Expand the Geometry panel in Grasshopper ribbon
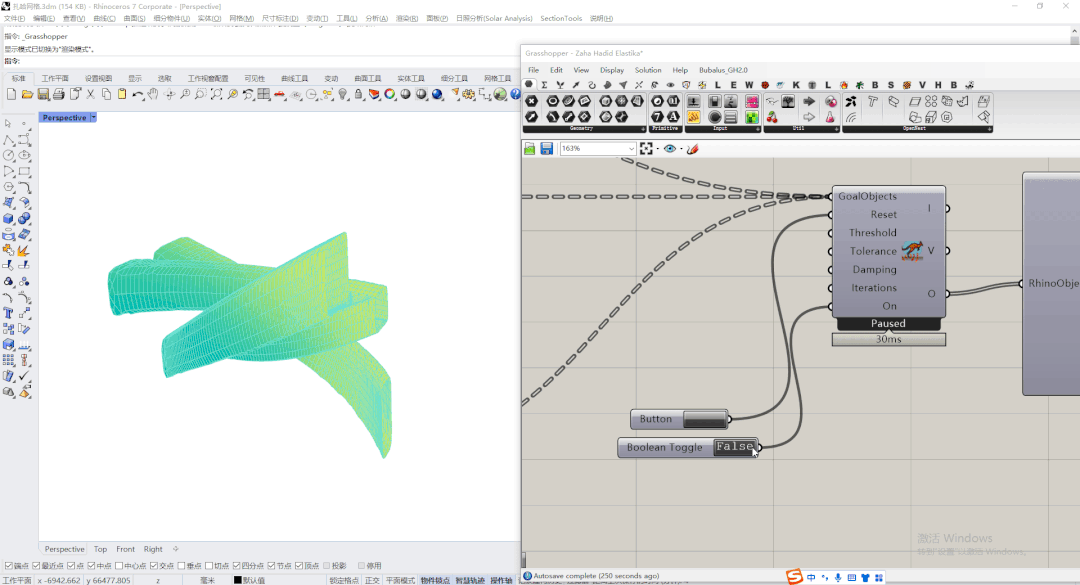 point(642,128)
